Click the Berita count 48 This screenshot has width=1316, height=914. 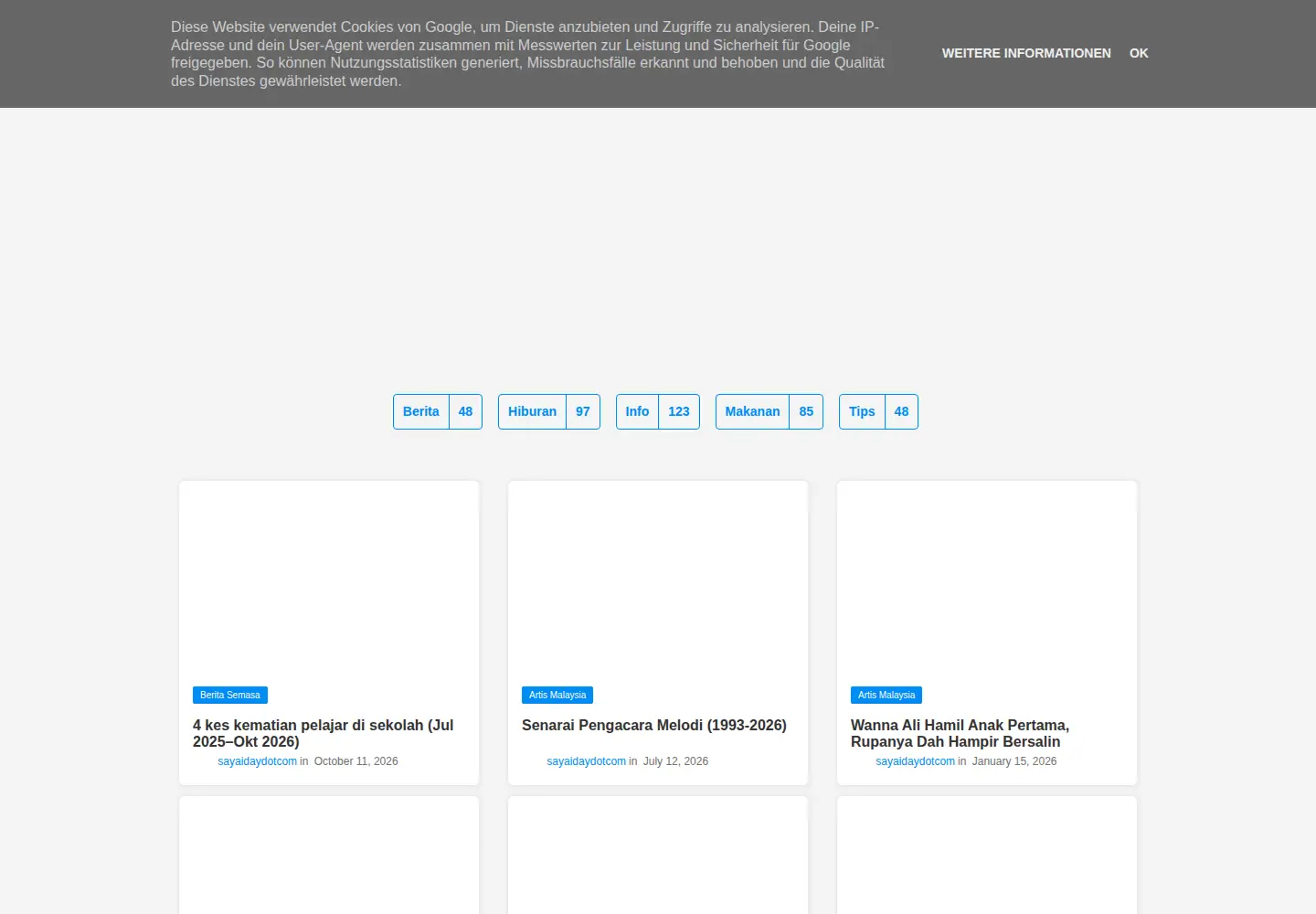pyautogui.click(x=465, y=411)
